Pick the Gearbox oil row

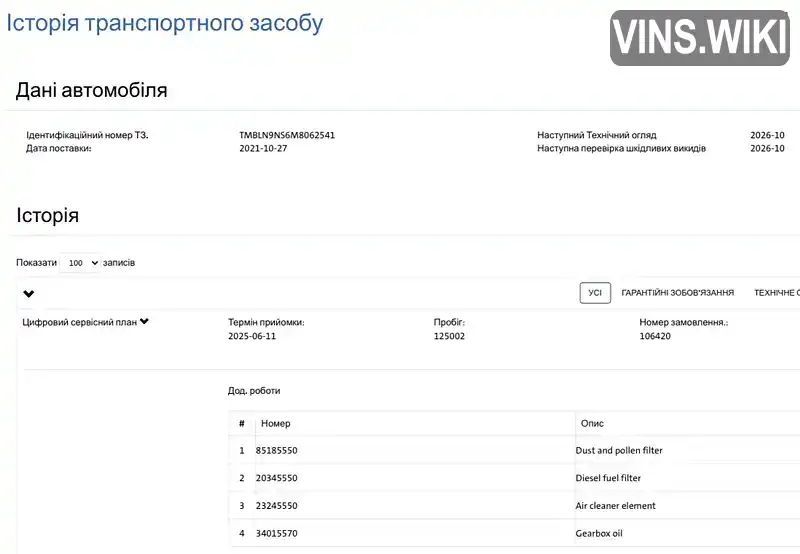click(599, 533)
